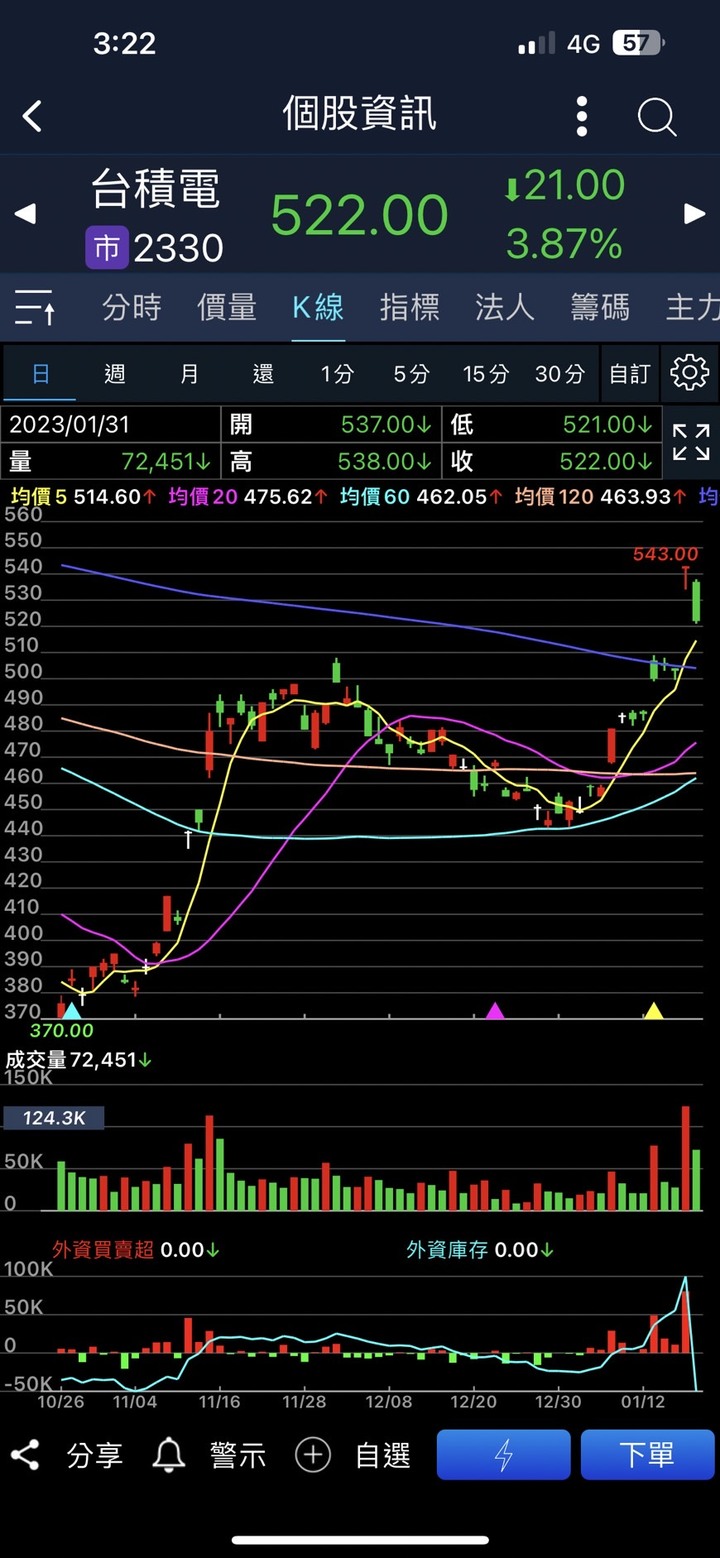Open the 指標 tab

coord(410,308)
